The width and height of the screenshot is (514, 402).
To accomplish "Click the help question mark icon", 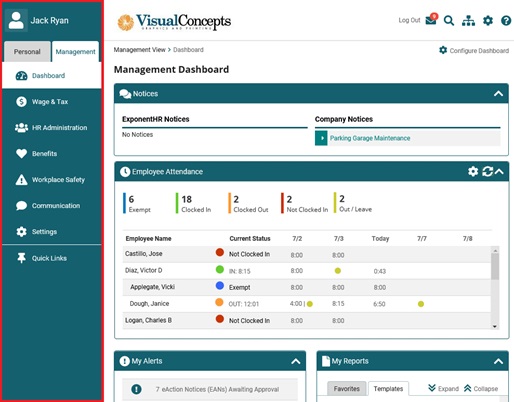I will 506,21.
